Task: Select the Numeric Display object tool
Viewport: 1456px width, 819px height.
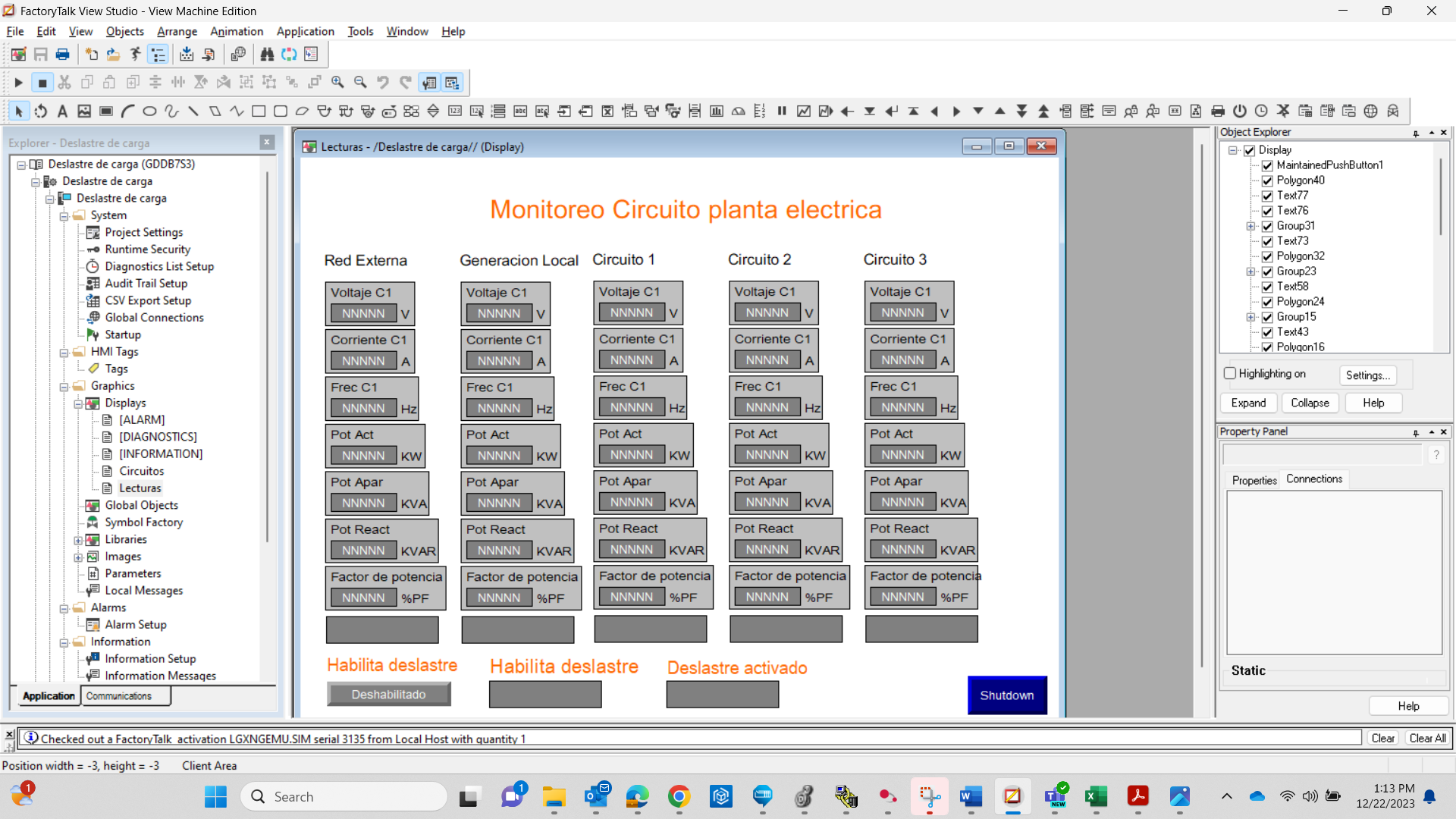Action: [x=455, y=111]
